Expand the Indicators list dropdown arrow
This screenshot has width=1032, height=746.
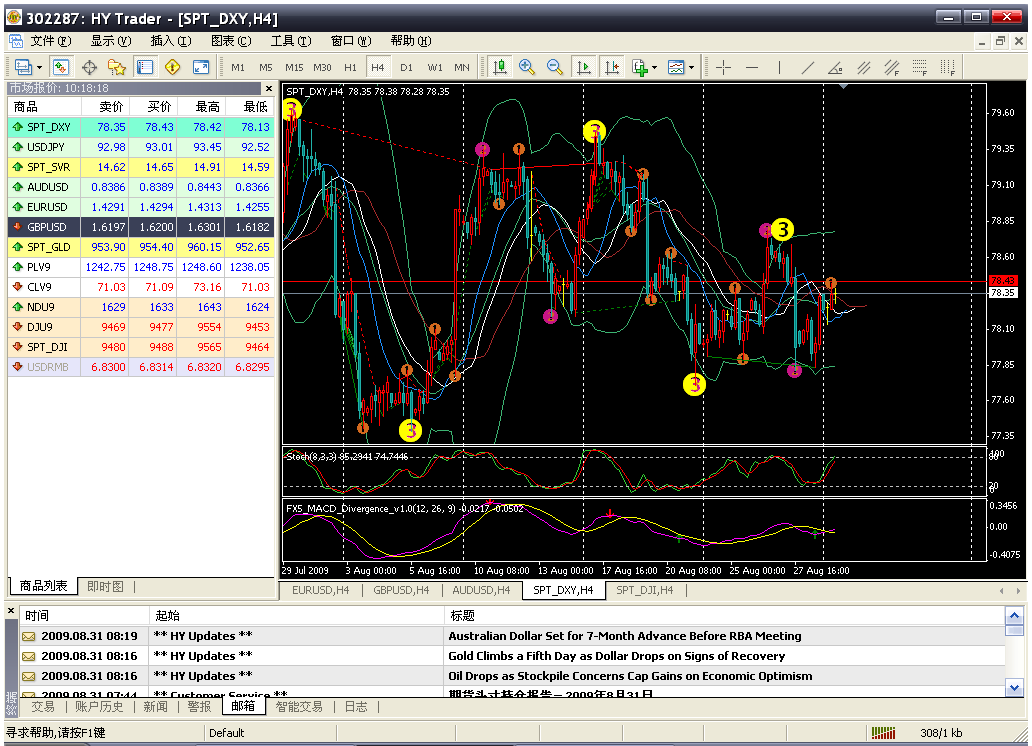(655, 68)
